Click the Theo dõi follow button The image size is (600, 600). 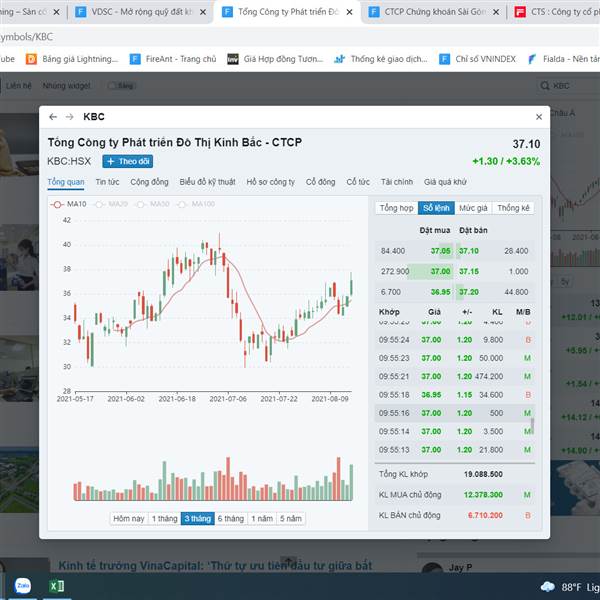point(128,161)
